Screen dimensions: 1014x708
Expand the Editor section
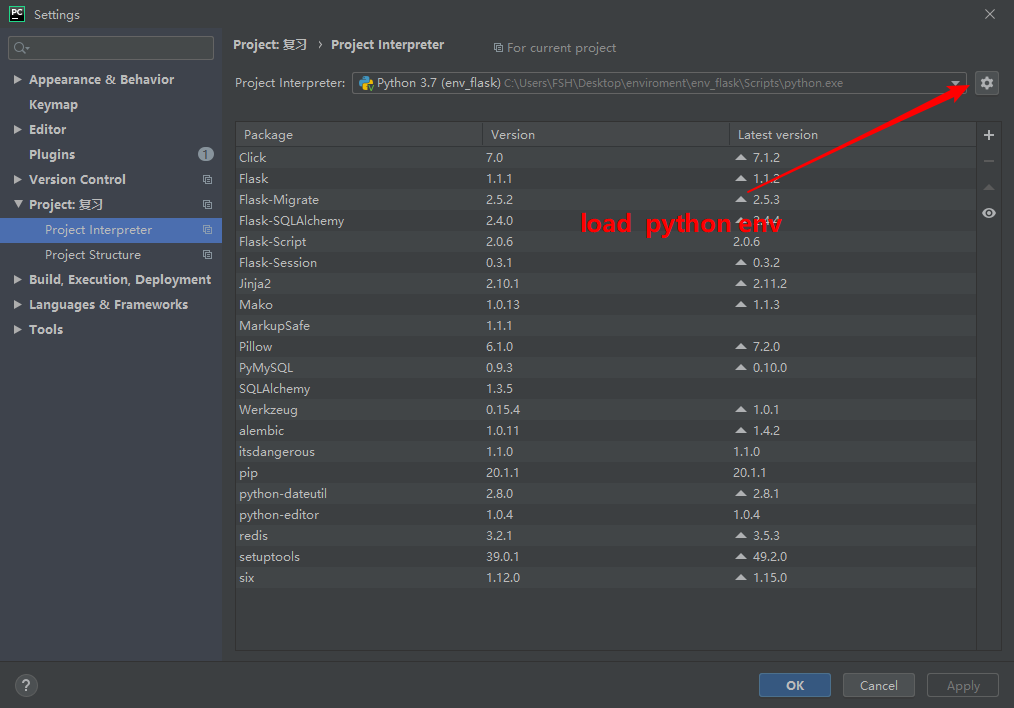point(17,129)
